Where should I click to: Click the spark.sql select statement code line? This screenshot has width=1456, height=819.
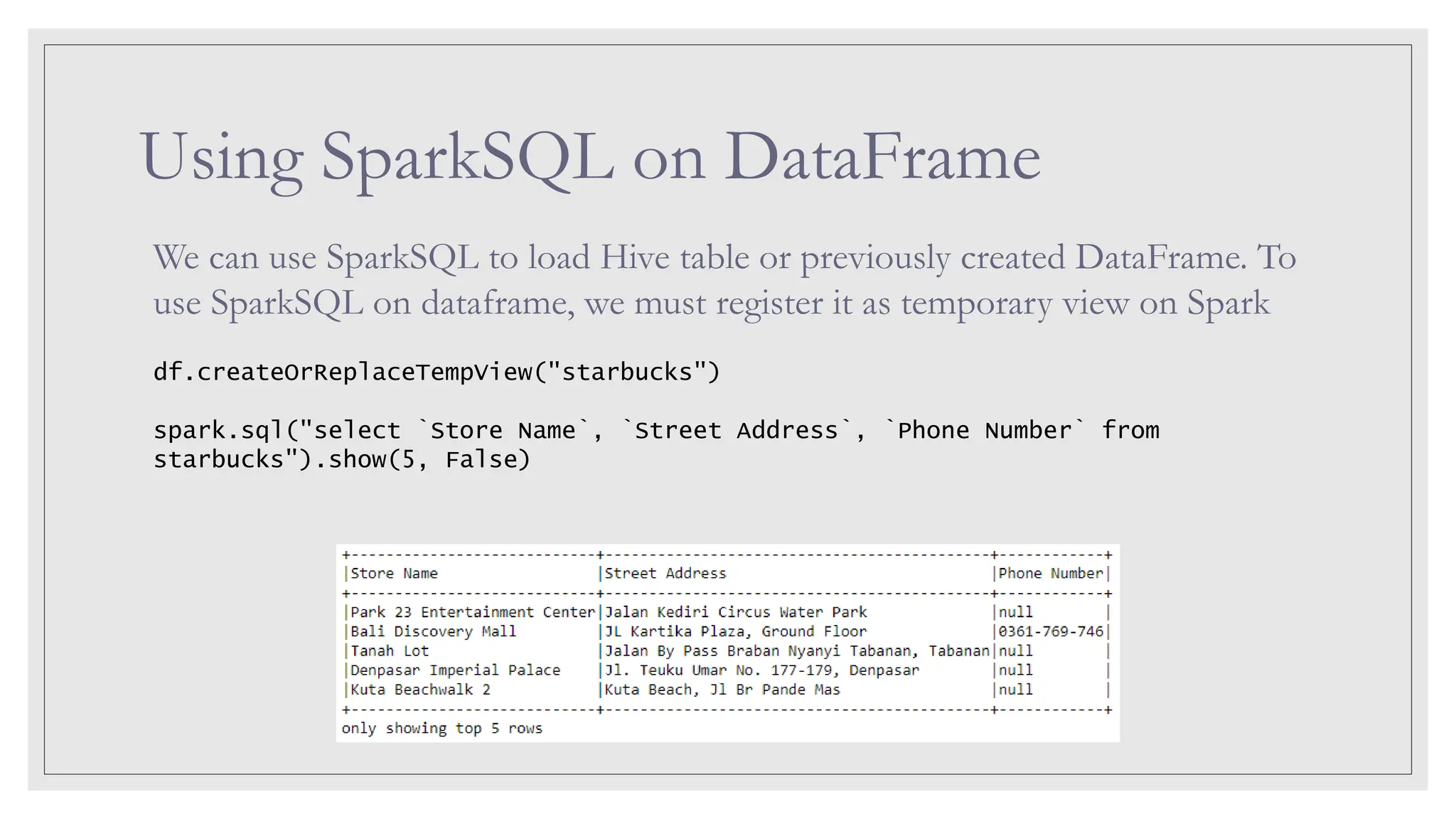pyautogui.click(x=656, y=430)
